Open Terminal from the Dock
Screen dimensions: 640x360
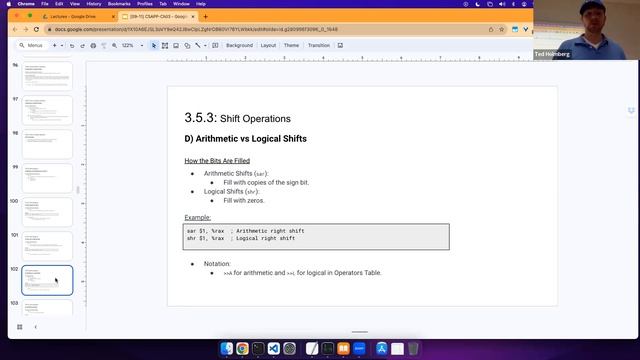tap(258, 349)
